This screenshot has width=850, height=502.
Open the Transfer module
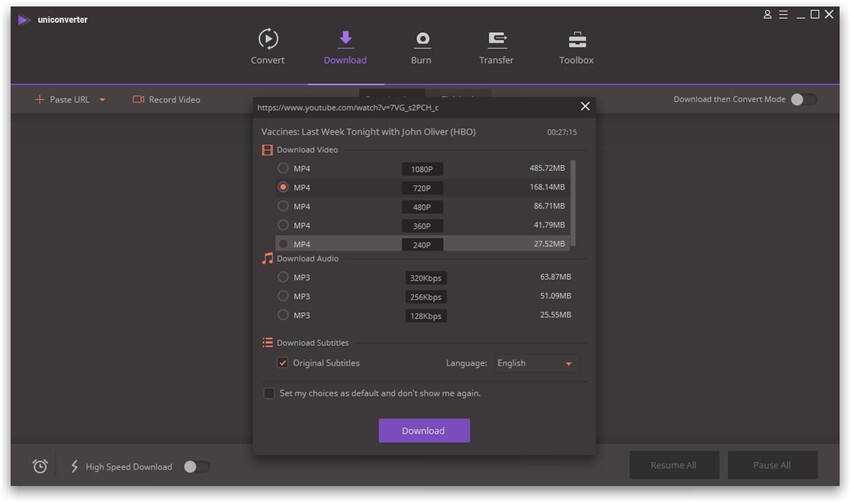pyautogui.click(x=496, y=39)
